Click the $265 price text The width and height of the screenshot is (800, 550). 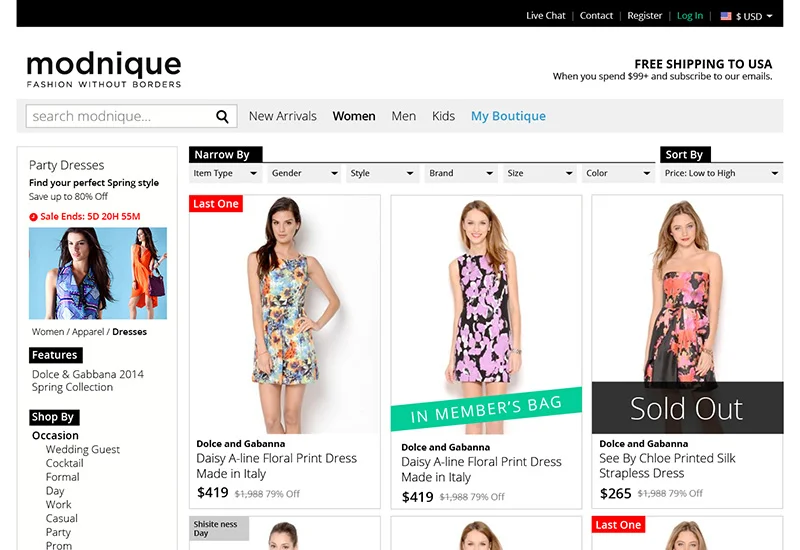[615, 494]
